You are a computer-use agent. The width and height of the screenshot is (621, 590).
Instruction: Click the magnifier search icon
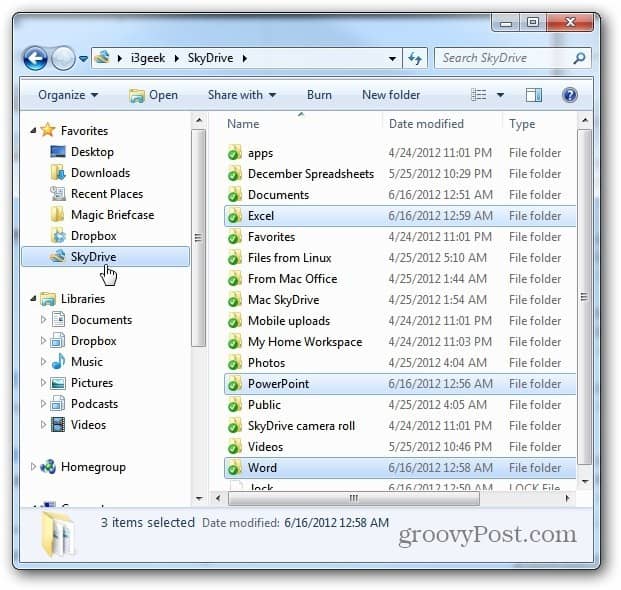click(579, 59)
